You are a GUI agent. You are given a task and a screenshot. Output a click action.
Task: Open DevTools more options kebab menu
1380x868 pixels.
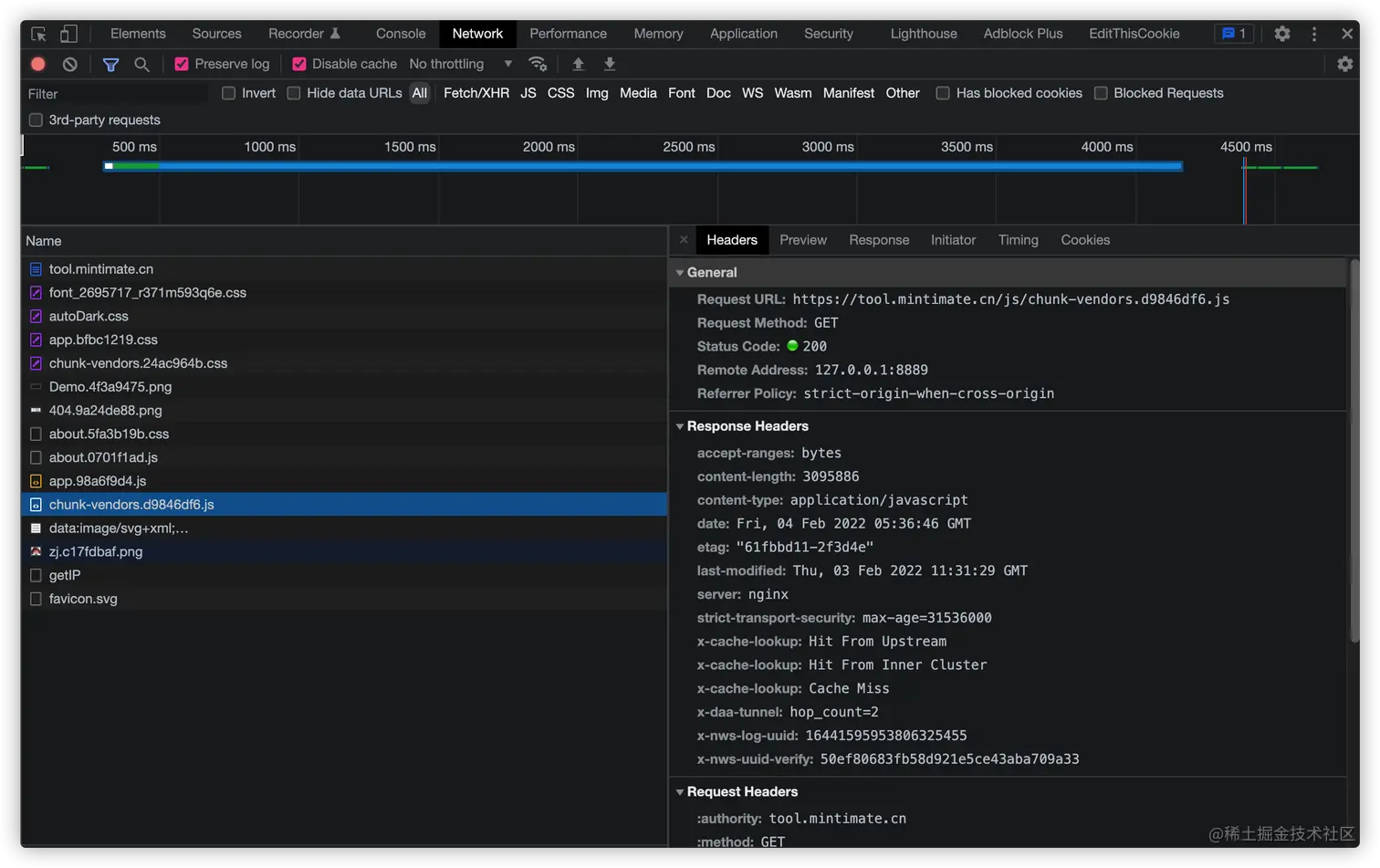(1314, 34)
